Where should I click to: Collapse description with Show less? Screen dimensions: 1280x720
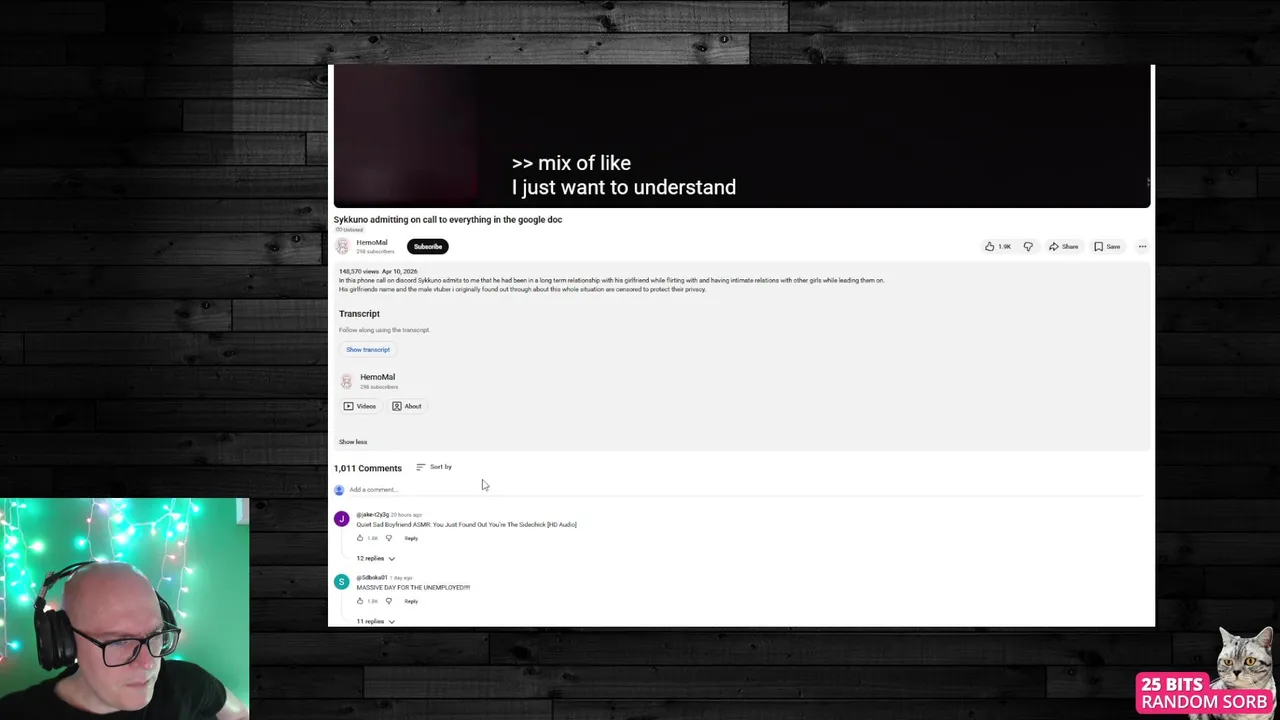353,442
